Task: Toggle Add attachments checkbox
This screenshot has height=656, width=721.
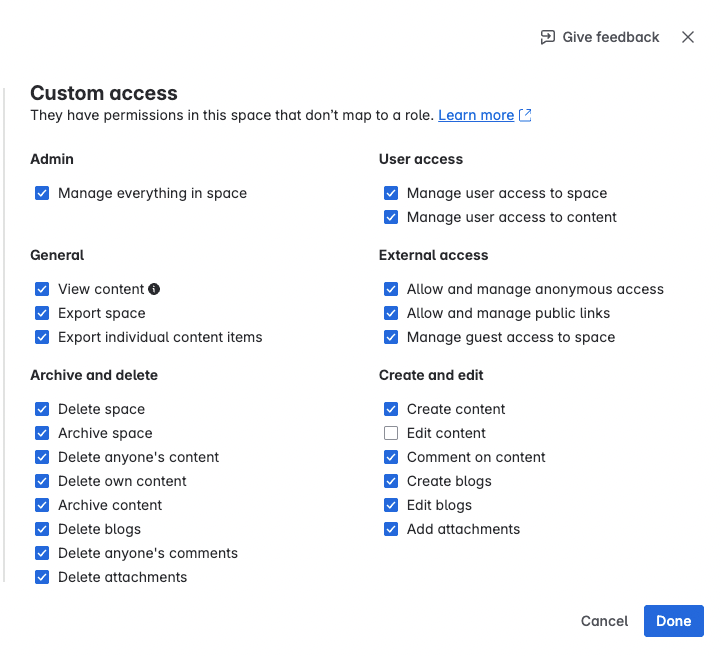Action: (391, 529)
